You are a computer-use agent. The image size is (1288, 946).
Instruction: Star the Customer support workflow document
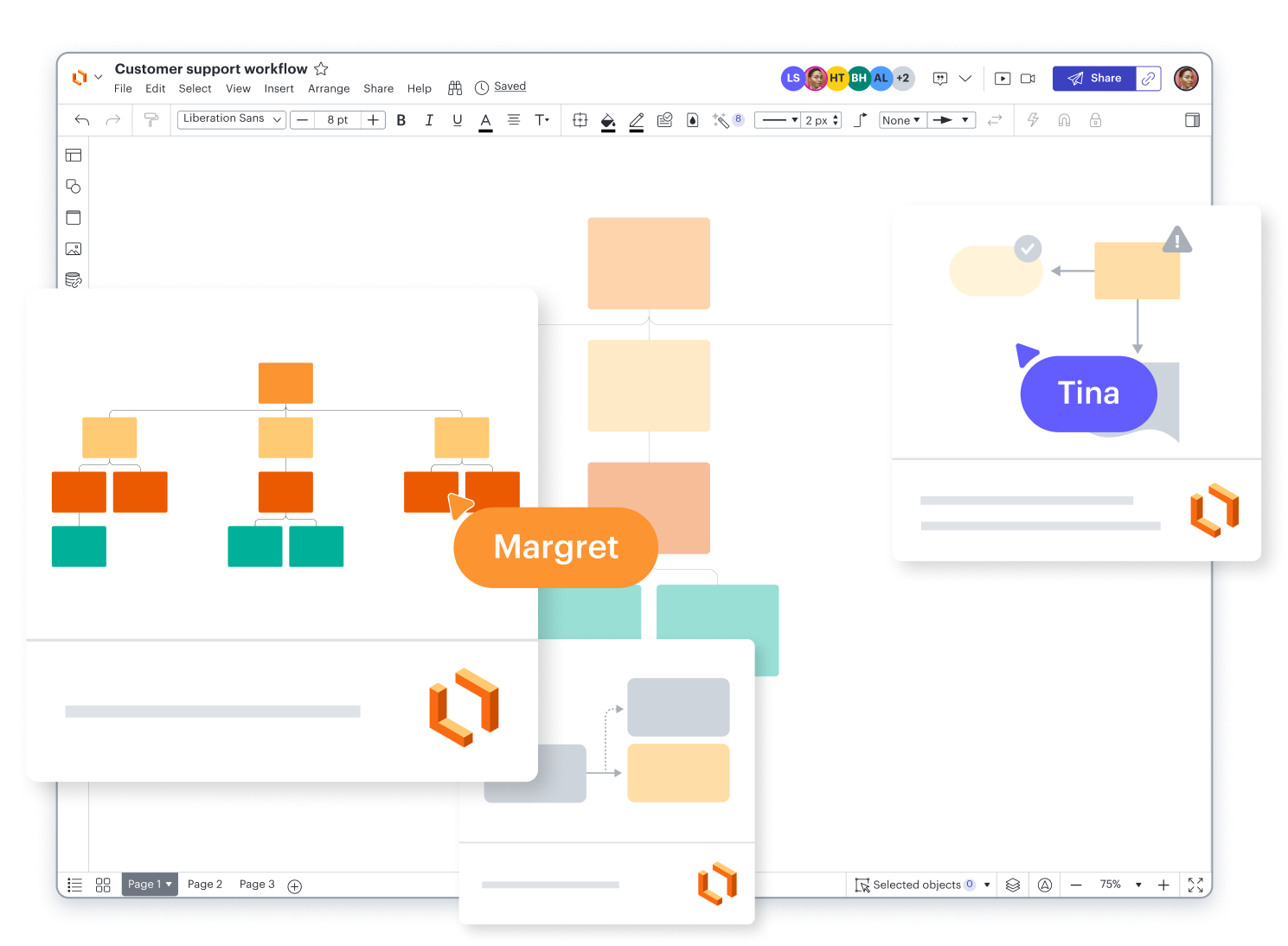pyautogui.click(x=321, y=69)
